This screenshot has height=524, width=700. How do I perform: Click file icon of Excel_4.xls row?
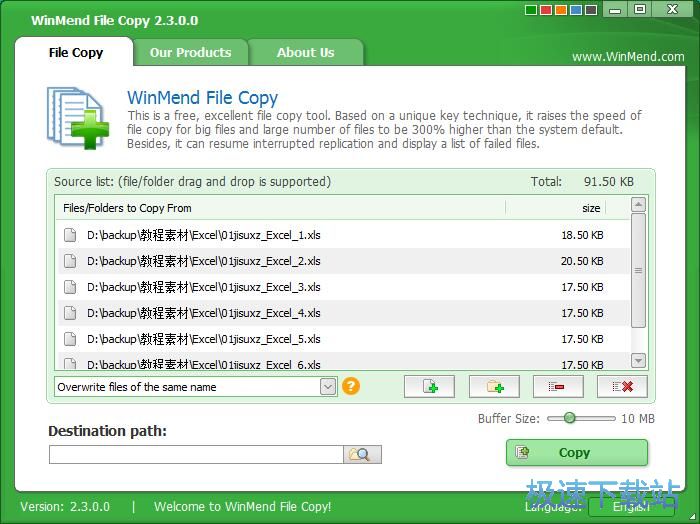[70, 313]
